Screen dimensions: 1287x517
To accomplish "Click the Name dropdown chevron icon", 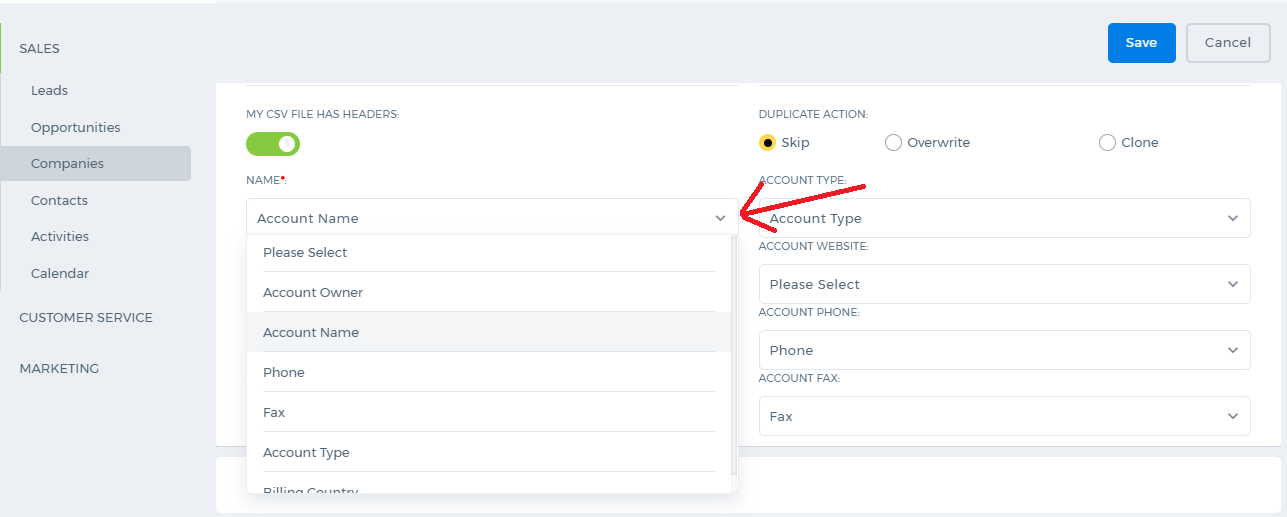I will [720, 218].
